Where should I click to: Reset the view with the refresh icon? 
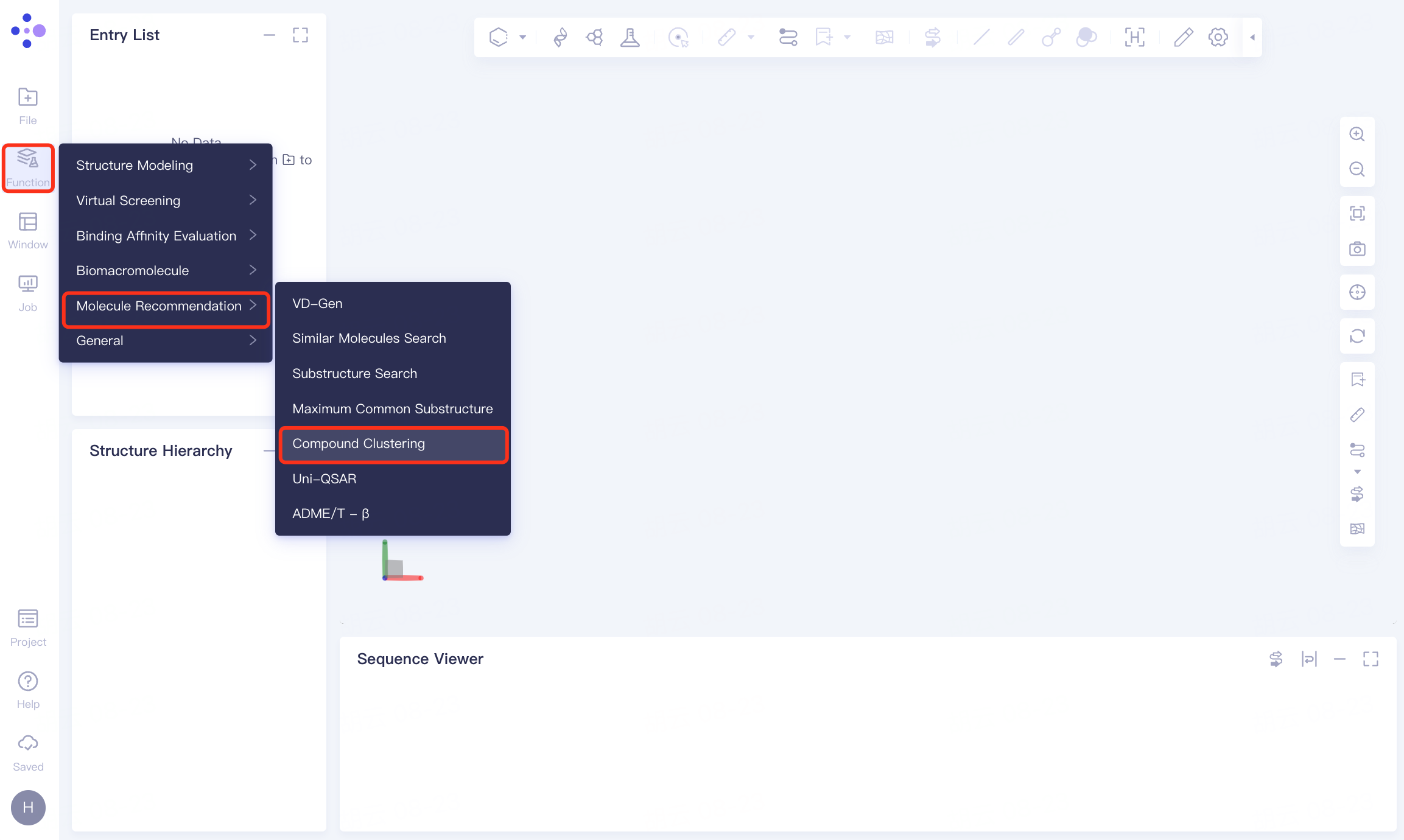(x=1357, y=336)
